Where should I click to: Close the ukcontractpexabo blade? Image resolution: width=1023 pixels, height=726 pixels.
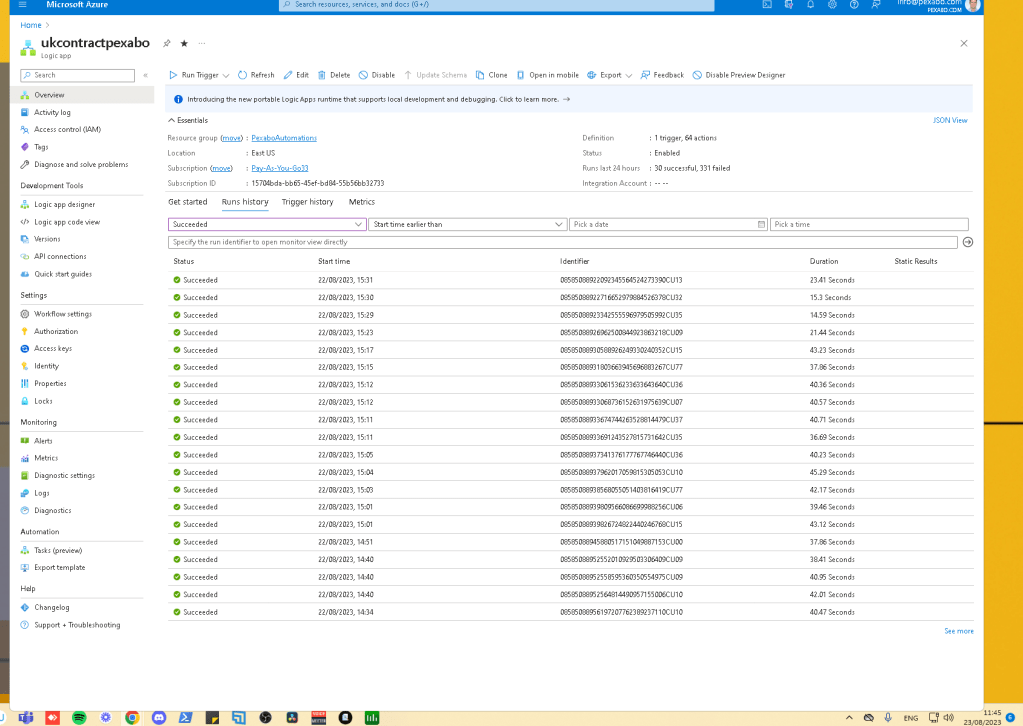(964, 43)
